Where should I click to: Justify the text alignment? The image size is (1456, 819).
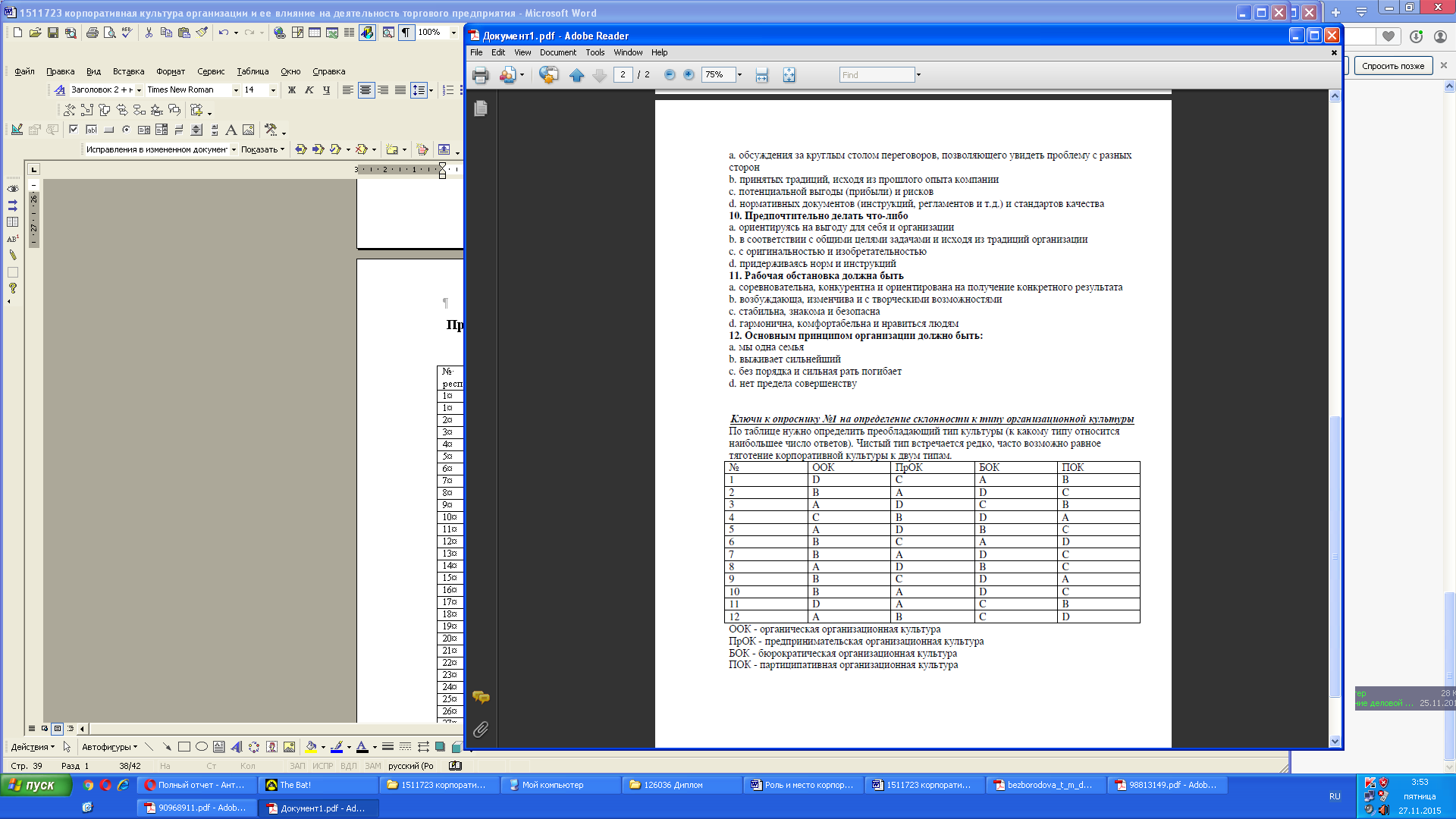pos(400,90)
